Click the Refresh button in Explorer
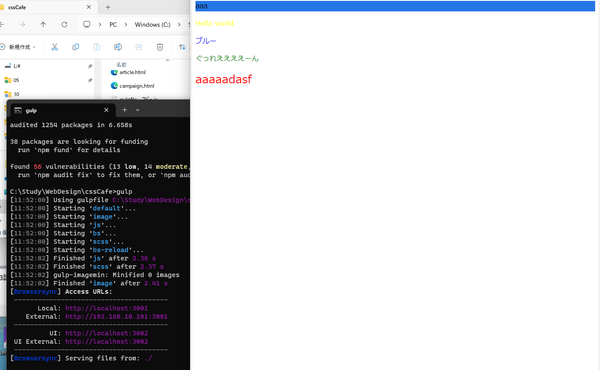Image resolution: width=600 pixels, height=370 pixels. pyautogui.click(x=64, y=24)
